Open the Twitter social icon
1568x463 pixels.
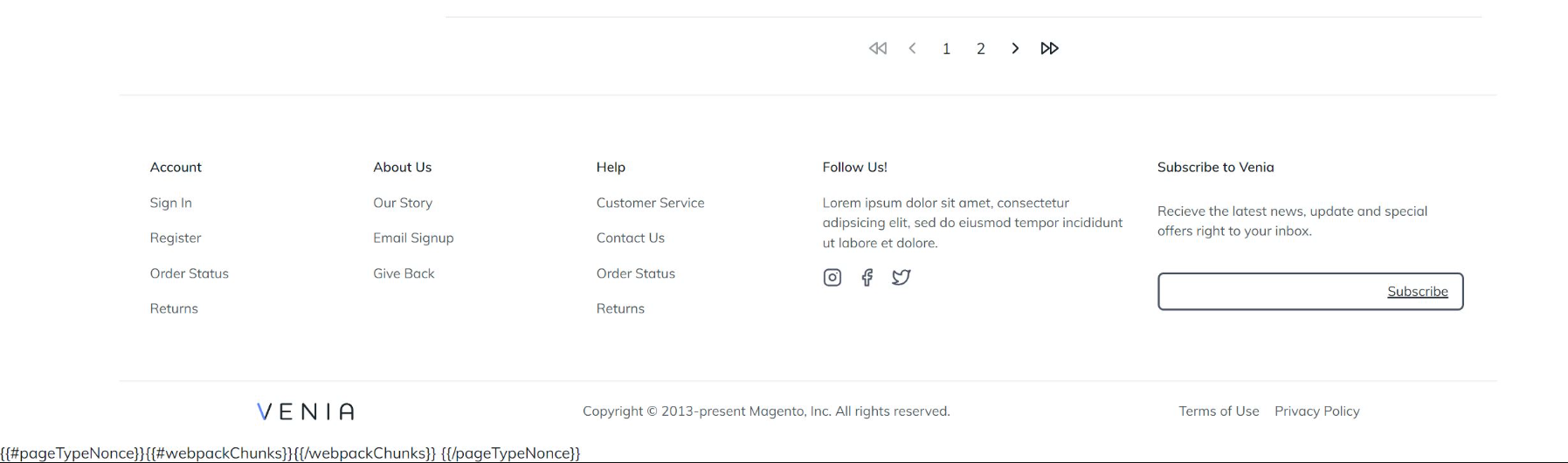pos(901,278)
